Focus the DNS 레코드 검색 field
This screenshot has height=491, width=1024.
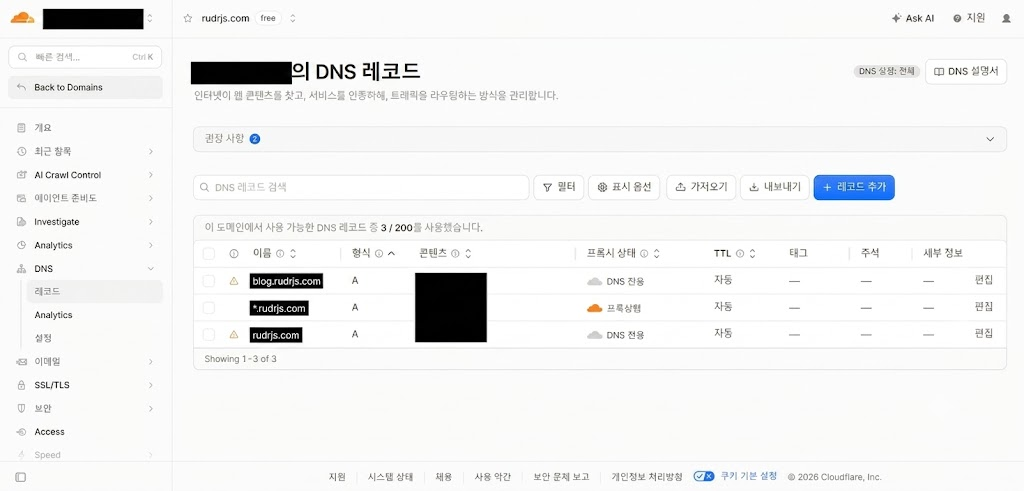tap(361, 187)
